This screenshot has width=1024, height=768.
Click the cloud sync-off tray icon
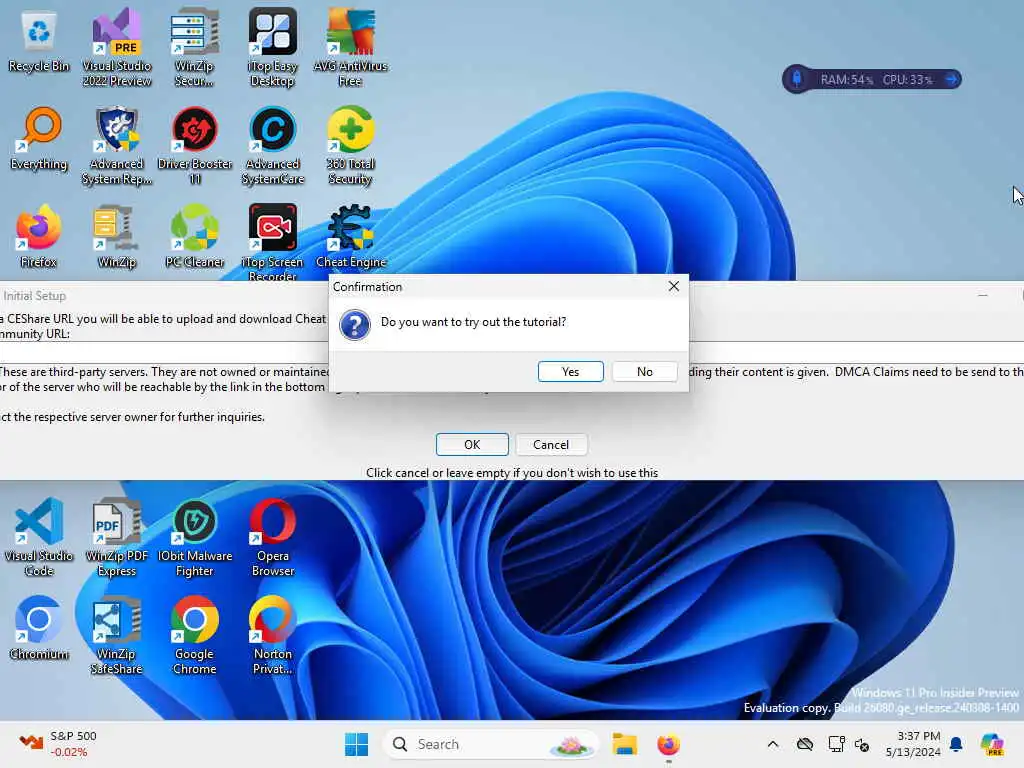click(805, 744)
